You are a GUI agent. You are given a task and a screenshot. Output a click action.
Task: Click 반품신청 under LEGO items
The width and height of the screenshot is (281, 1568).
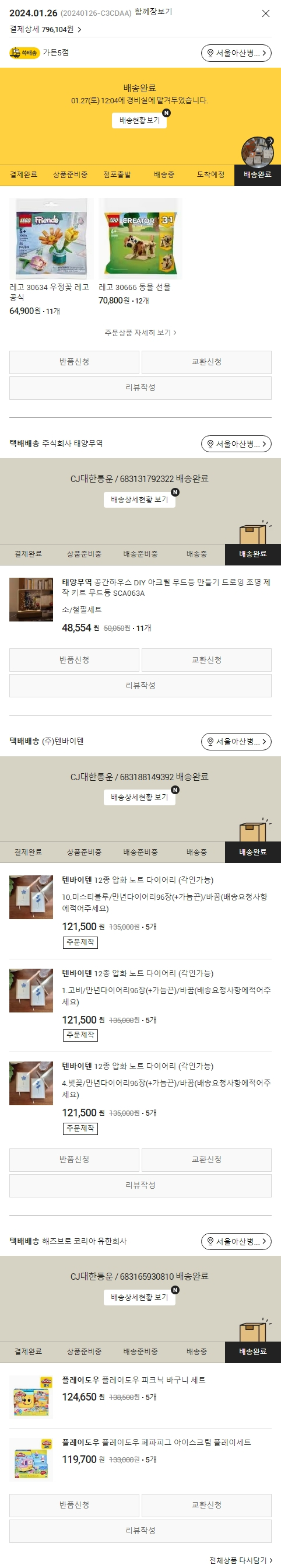click(x=74, y=362)
